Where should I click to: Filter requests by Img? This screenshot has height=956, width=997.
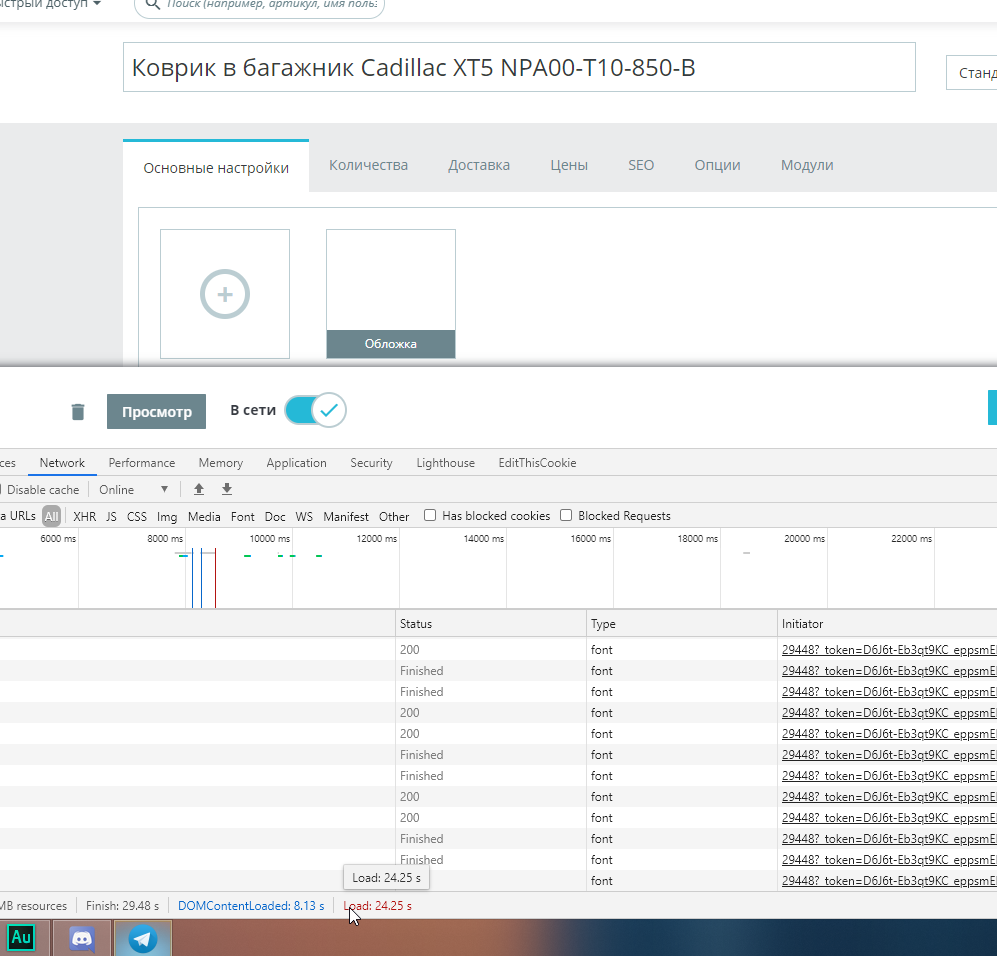coord(167,517)
